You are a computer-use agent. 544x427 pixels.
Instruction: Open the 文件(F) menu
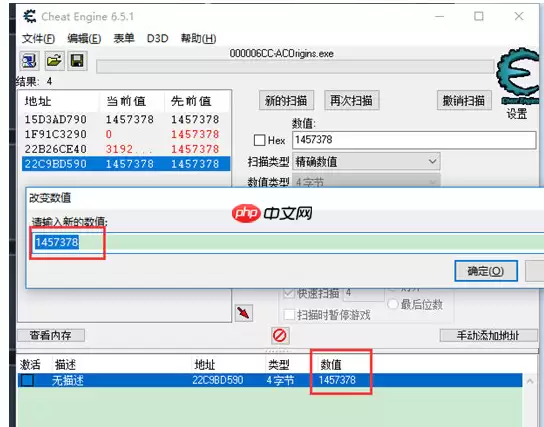click(38, 38)
